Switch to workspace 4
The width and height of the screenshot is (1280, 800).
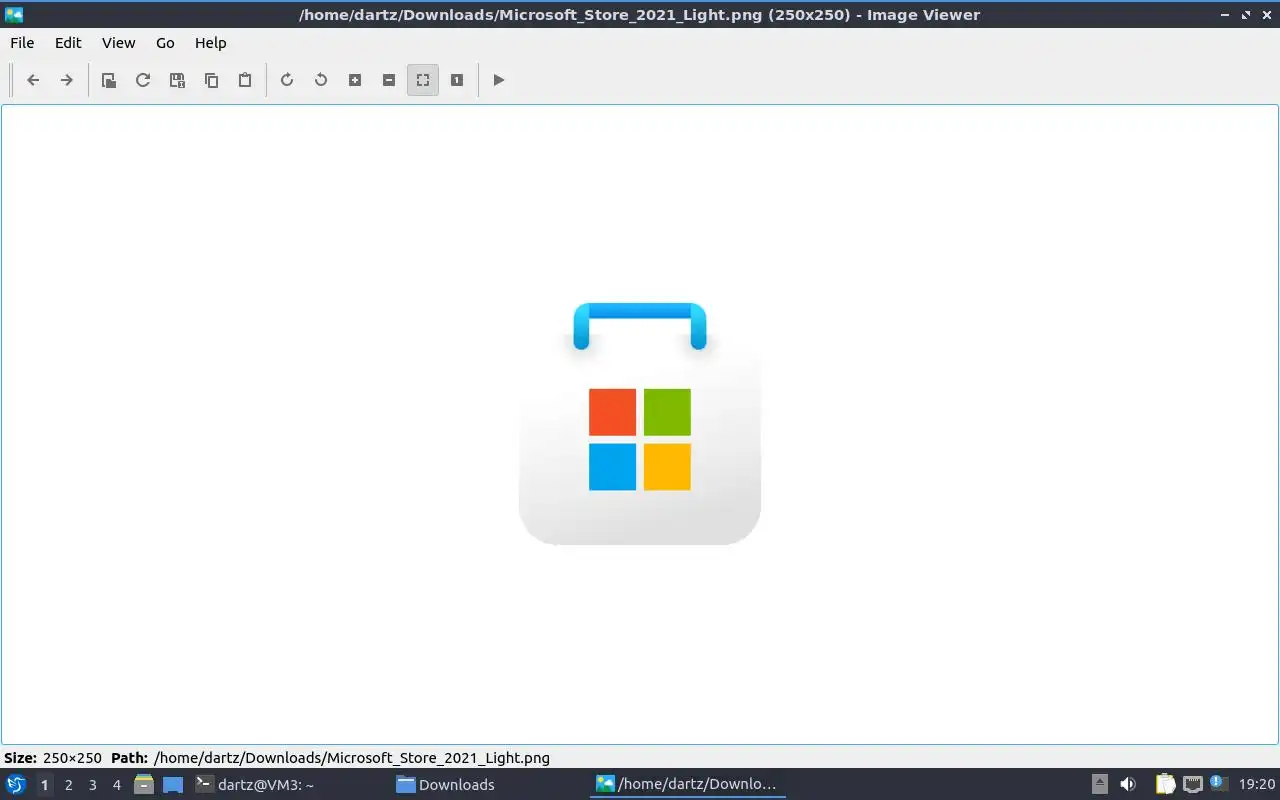pyautogui.click(x=116, y=785)
